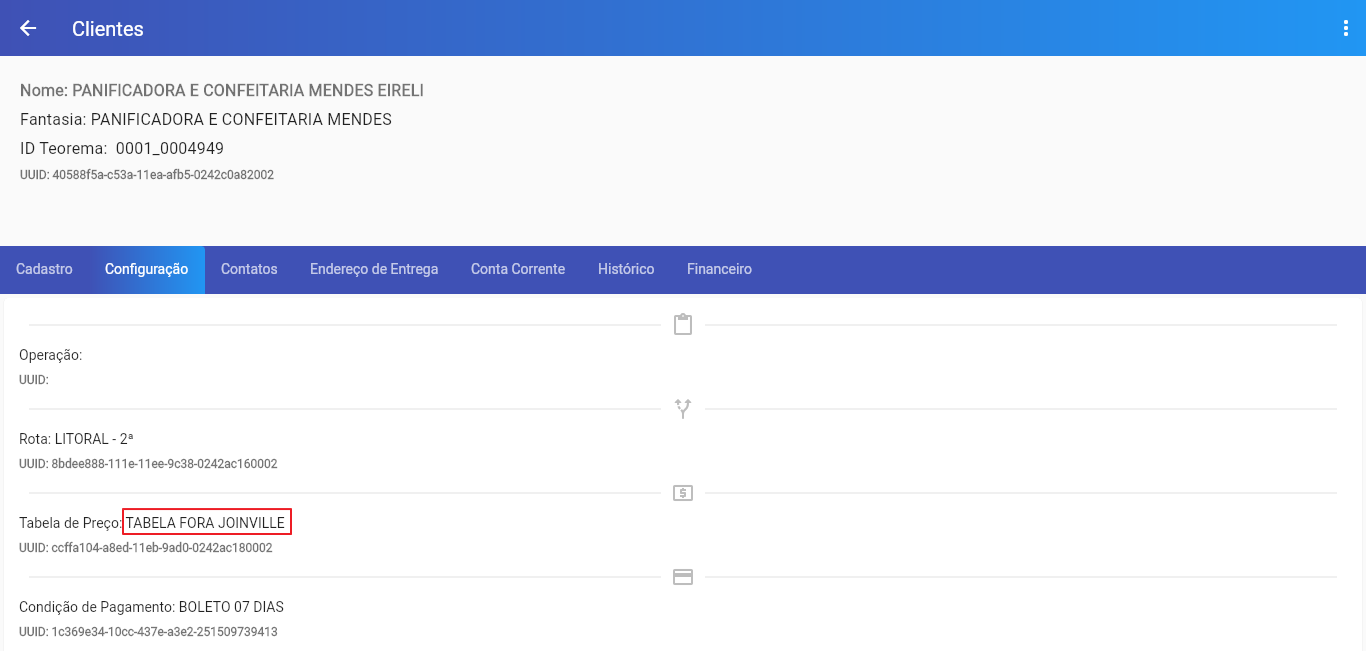Switch to the Financeiro tab
Screen dimensions: 1366x651
coord(719,269)
